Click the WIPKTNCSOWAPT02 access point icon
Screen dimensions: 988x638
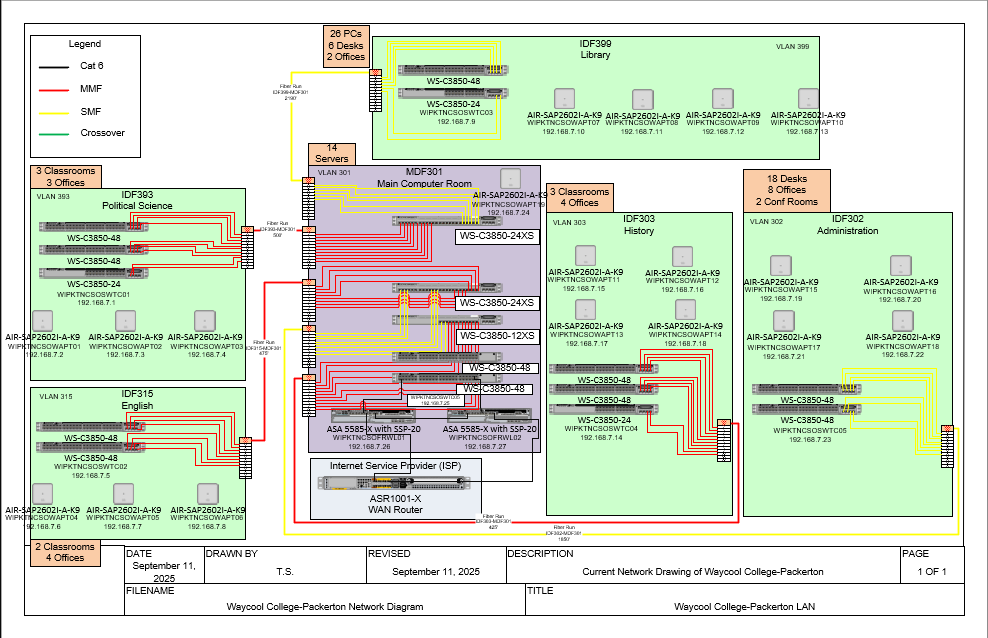[x=125, y=321]
